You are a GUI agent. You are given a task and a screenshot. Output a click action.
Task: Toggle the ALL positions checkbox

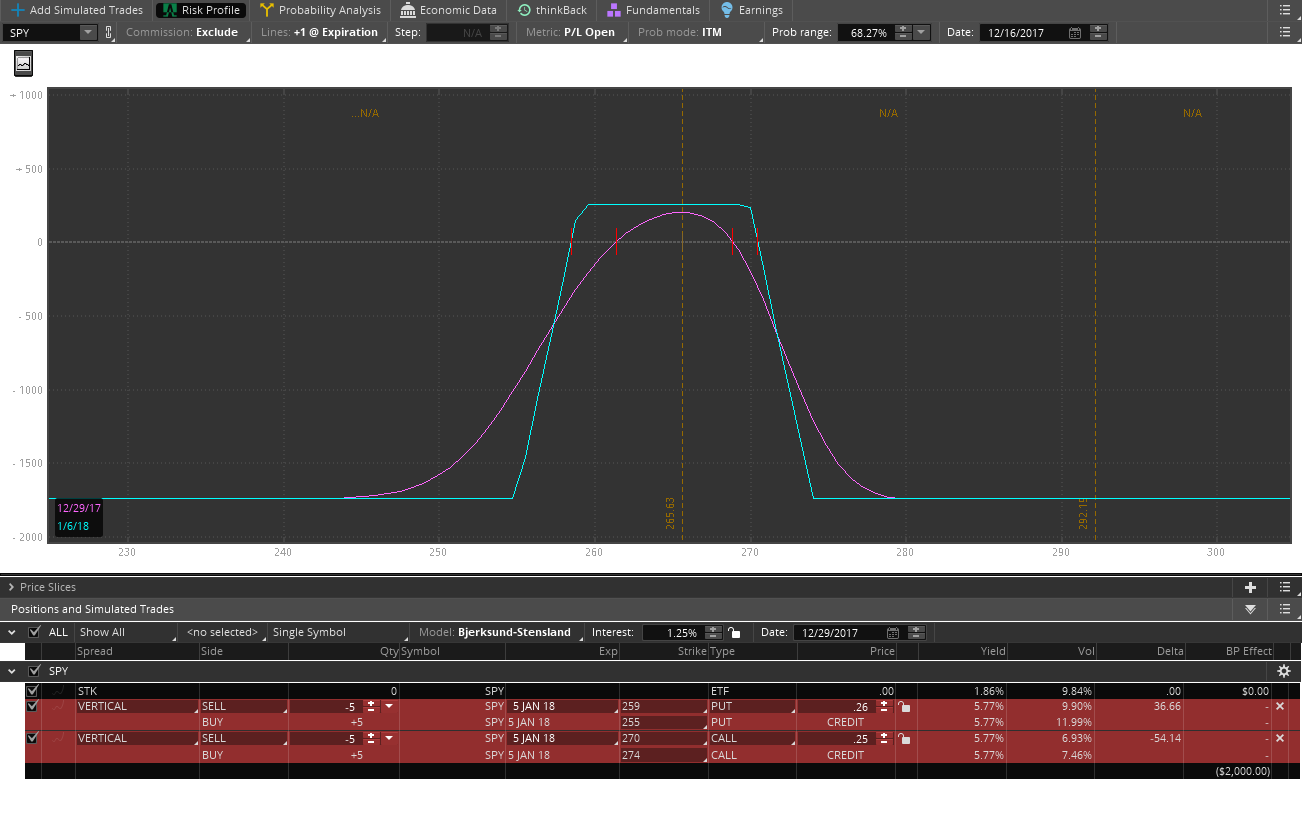[35, 632]
